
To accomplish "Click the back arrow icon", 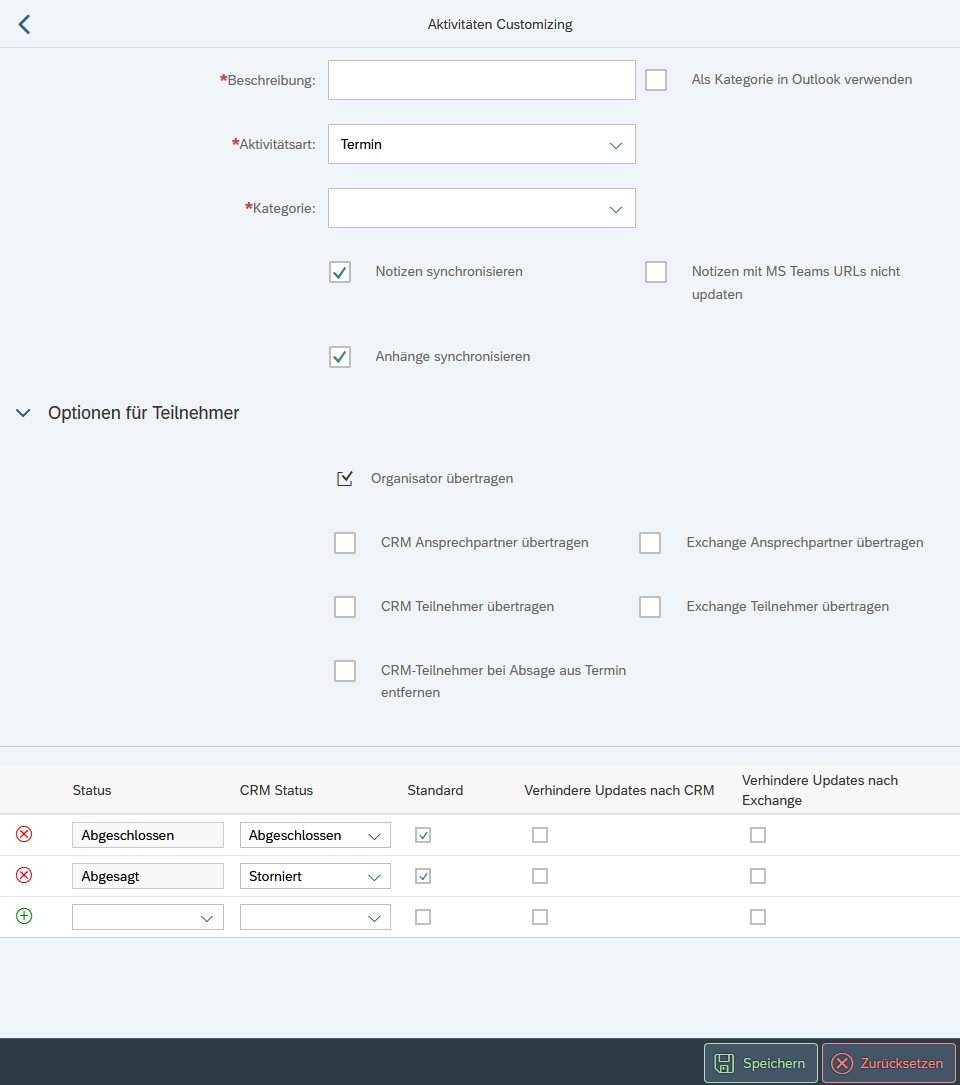I will pos(24,25).
